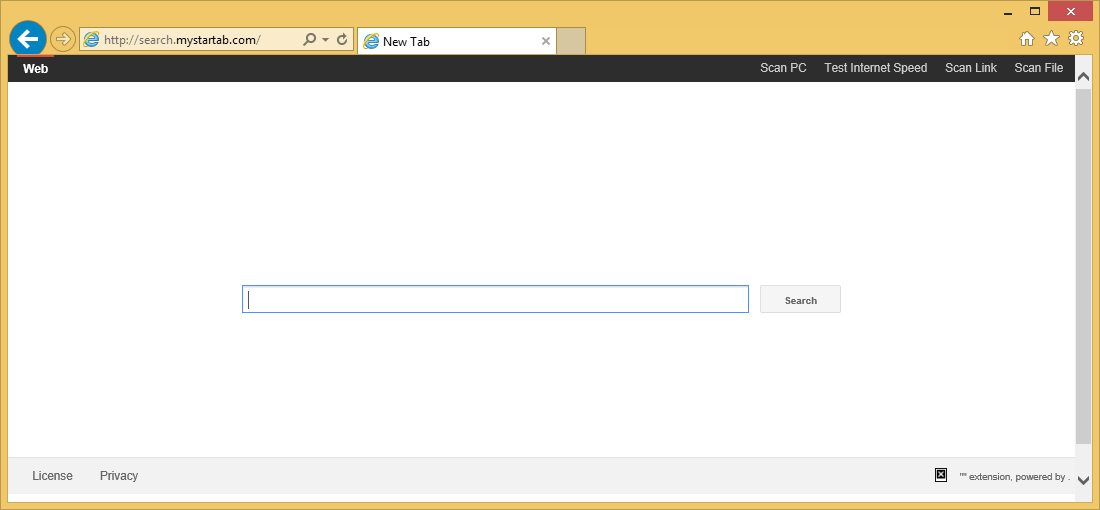Open Test Internet Speed link
The width and height of the screenshot is (1100, 510).
[x=875, y=68]
